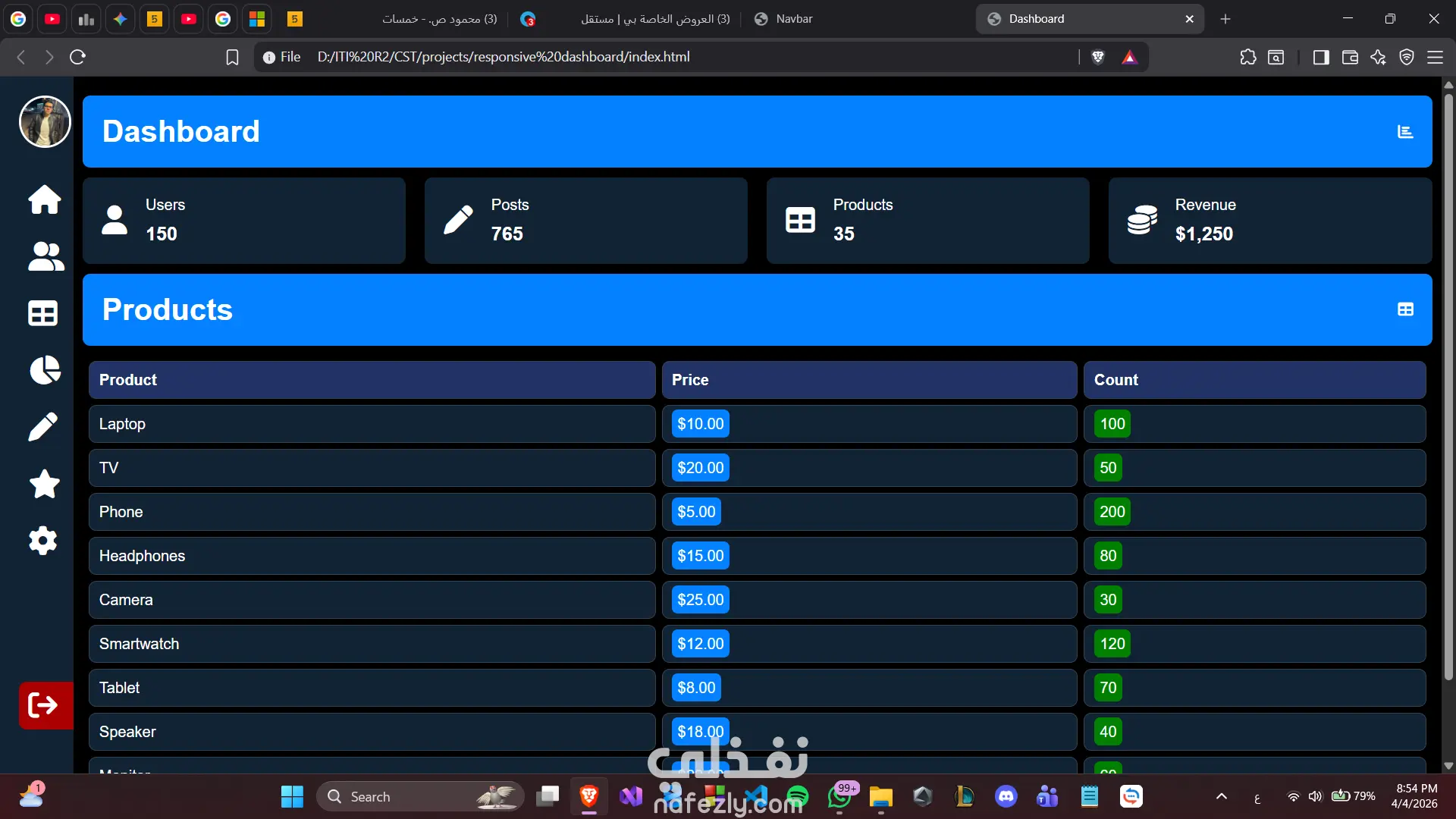Switch to the Navbar browser tab

(x=793, y=19)
